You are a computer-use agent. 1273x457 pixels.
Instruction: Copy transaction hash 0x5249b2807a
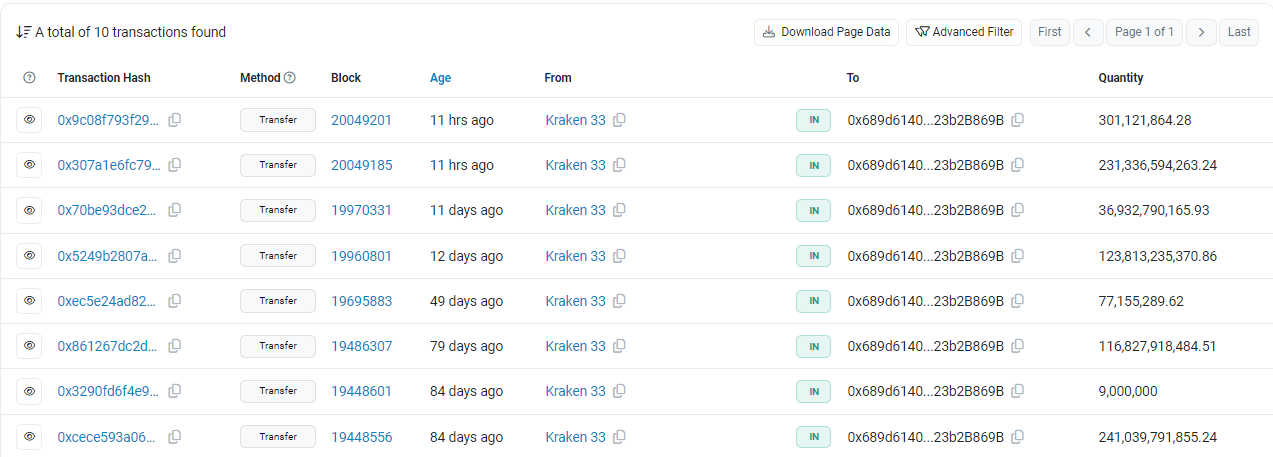175,256
